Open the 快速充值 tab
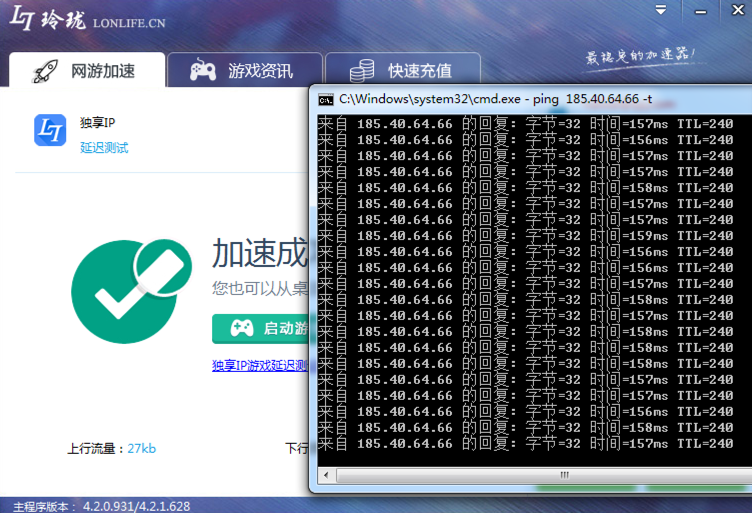 point(403,70)
